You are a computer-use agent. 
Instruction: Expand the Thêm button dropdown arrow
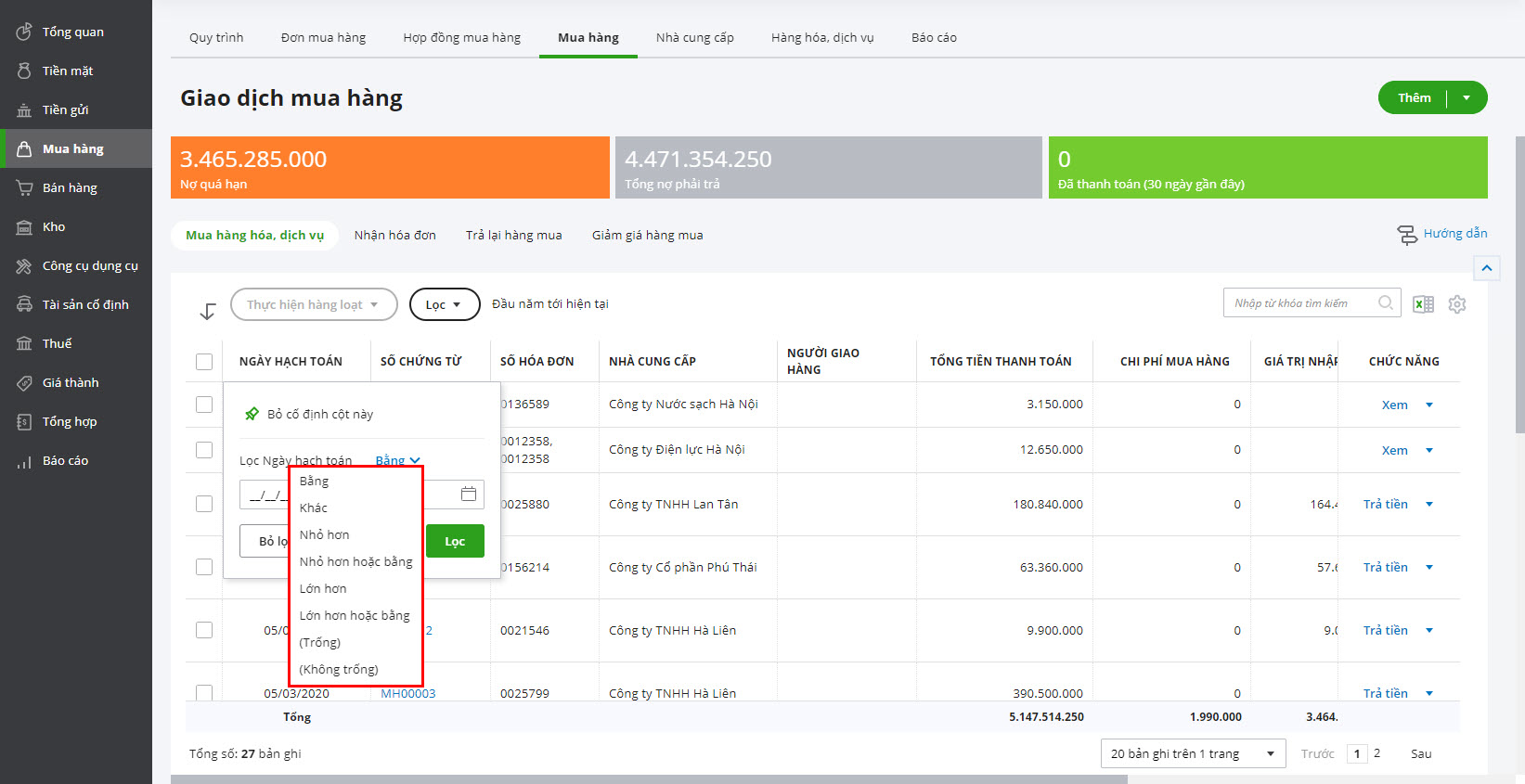(x=1467, y=97)
